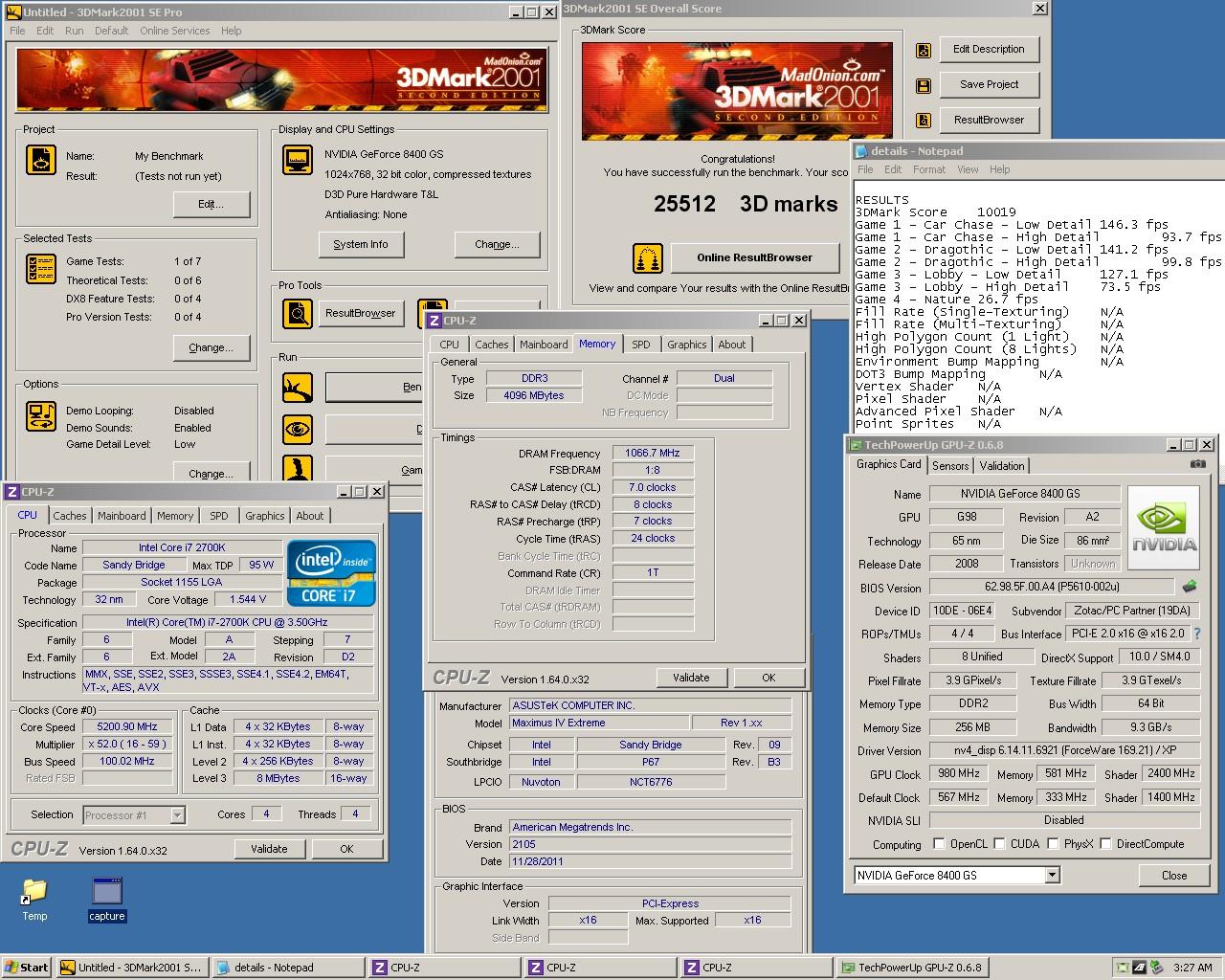
Task: Click the Project icon in 3DMark2001
Action: [x=41, y=160]
